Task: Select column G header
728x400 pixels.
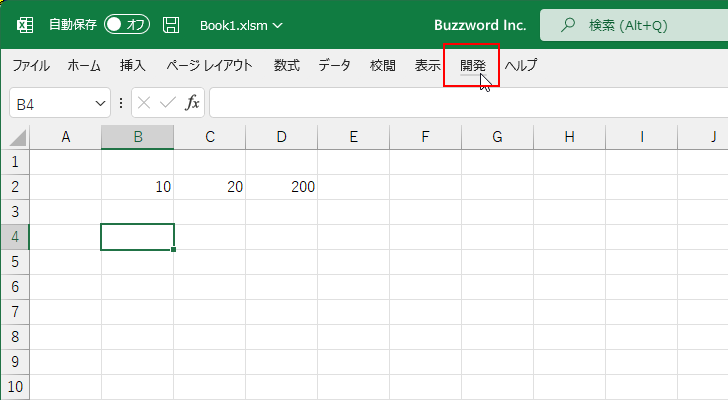Action: tap(498, 137)
